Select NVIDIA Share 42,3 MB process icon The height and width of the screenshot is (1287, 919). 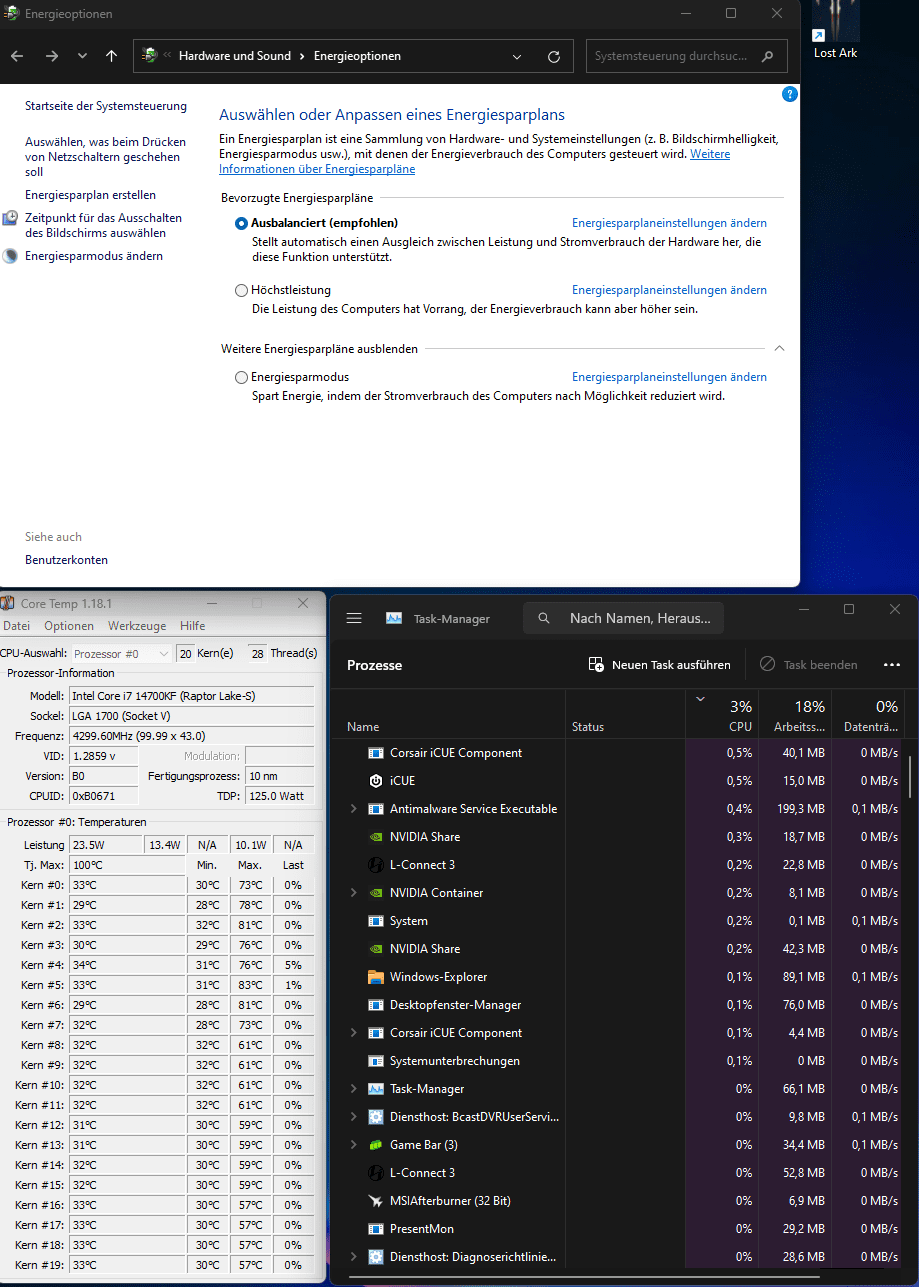[x=376, y=949]
